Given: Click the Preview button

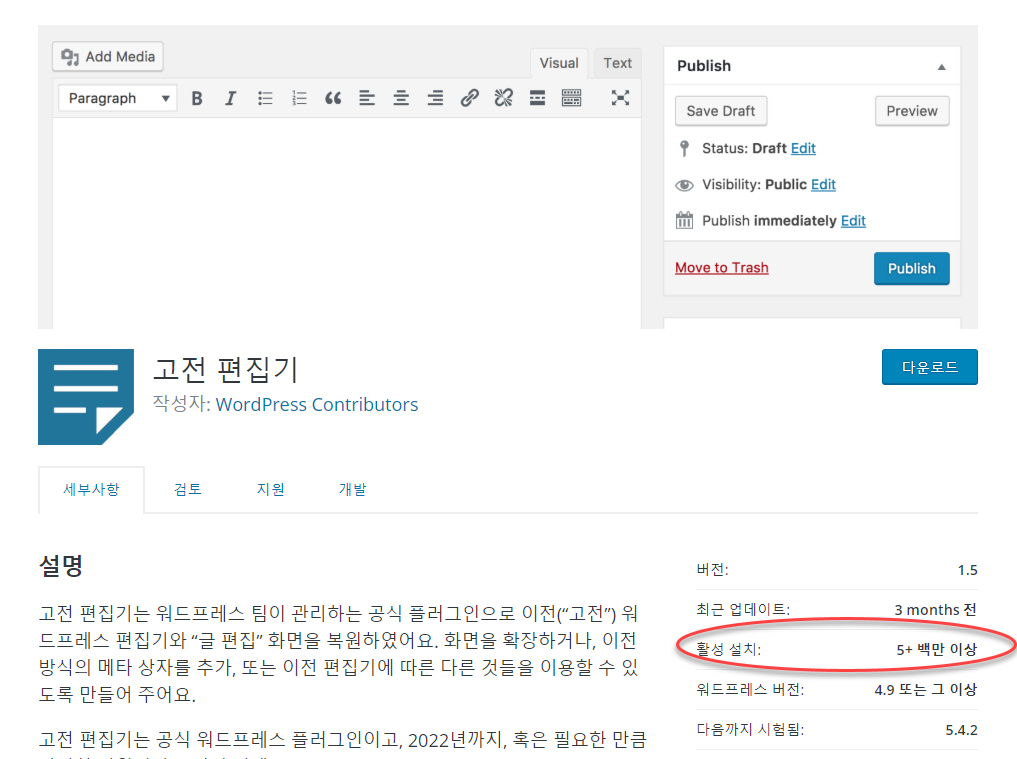Looking at the screenshot, I should (x=912, y=111).
